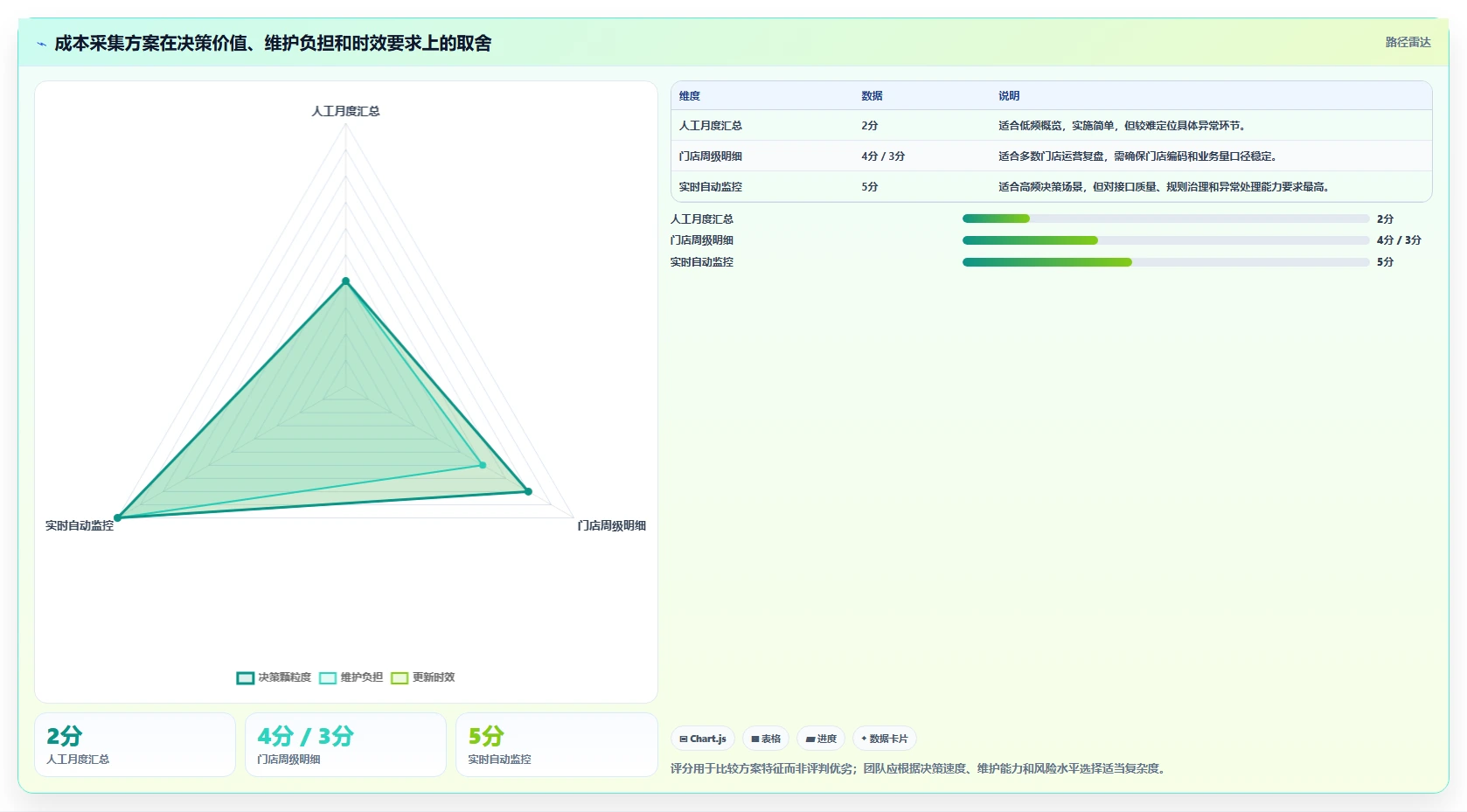Click the 数据卡片 tag chip
The height and width of the screenshot is (812, 1467).
point(885,739)
